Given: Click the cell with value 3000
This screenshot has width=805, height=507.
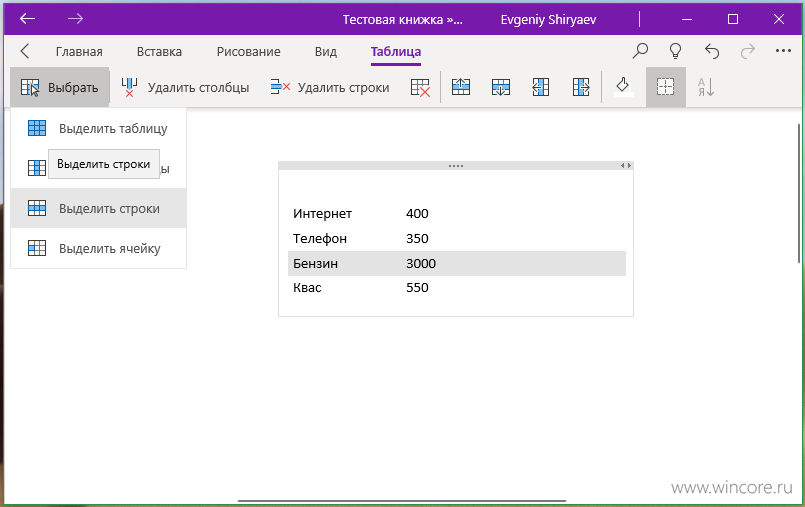Looking at the screenshot, I should click(420, 263).
